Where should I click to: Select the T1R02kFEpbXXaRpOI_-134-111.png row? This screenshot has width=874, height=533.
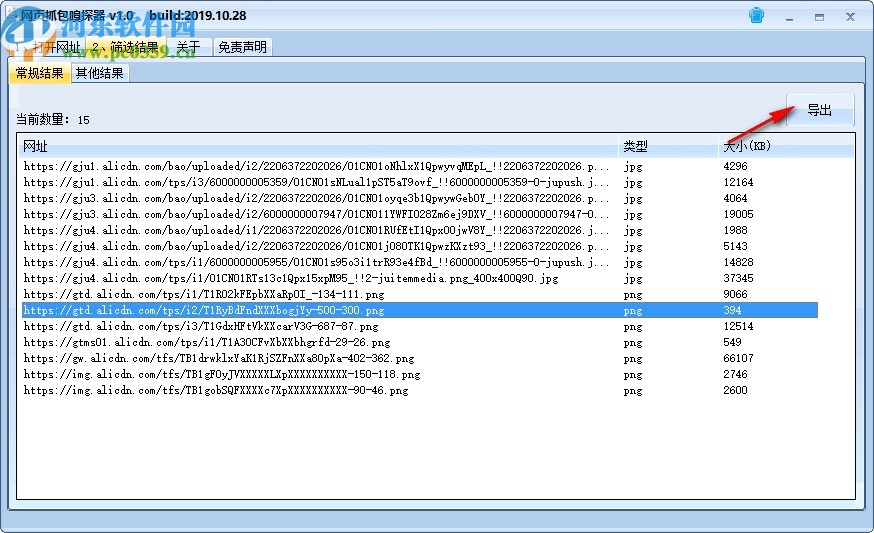pos(420,294)
